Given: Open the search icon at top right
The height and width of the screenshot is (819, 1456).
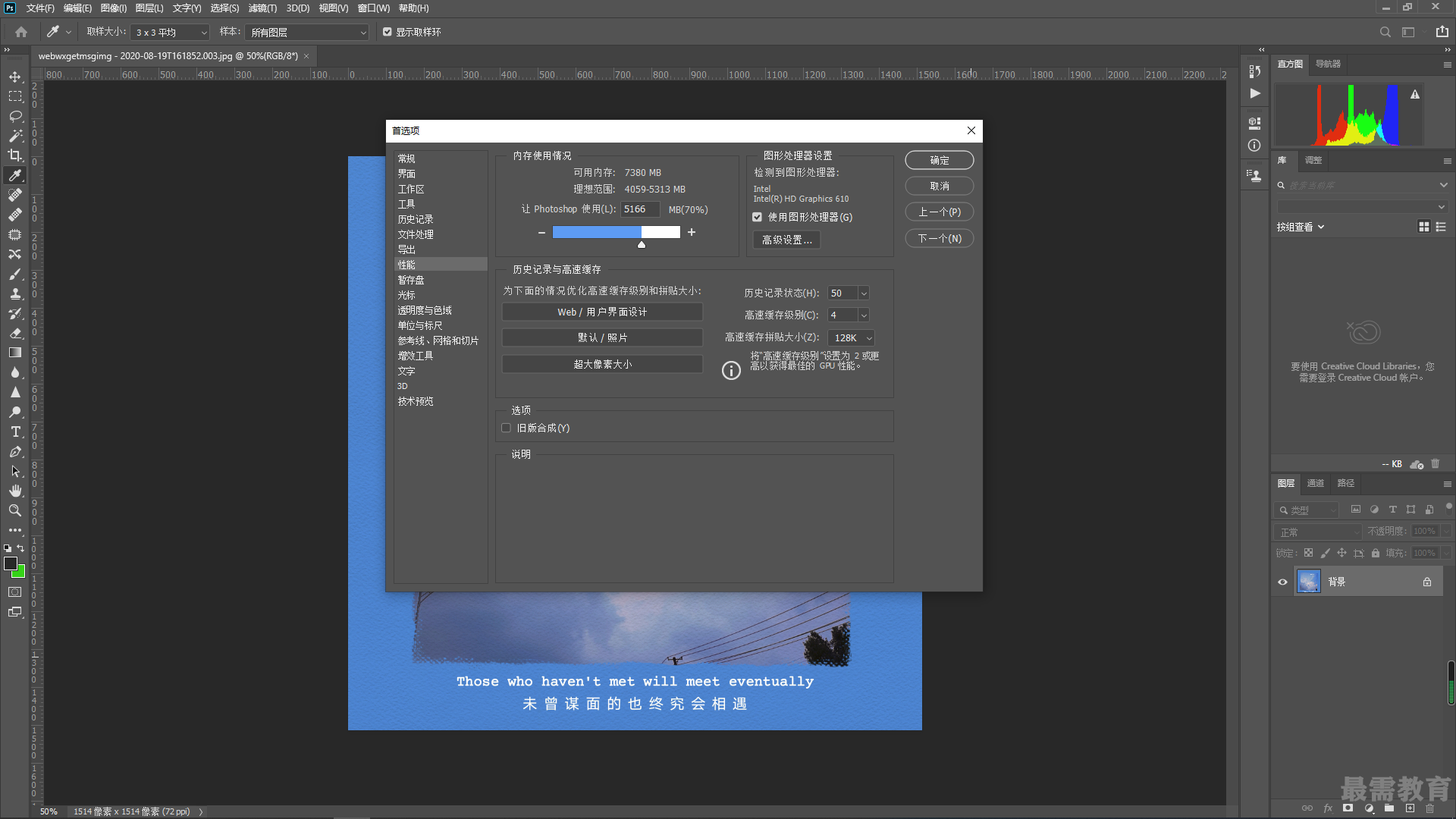Looking at the screenshot, I should click(1385, 32).
